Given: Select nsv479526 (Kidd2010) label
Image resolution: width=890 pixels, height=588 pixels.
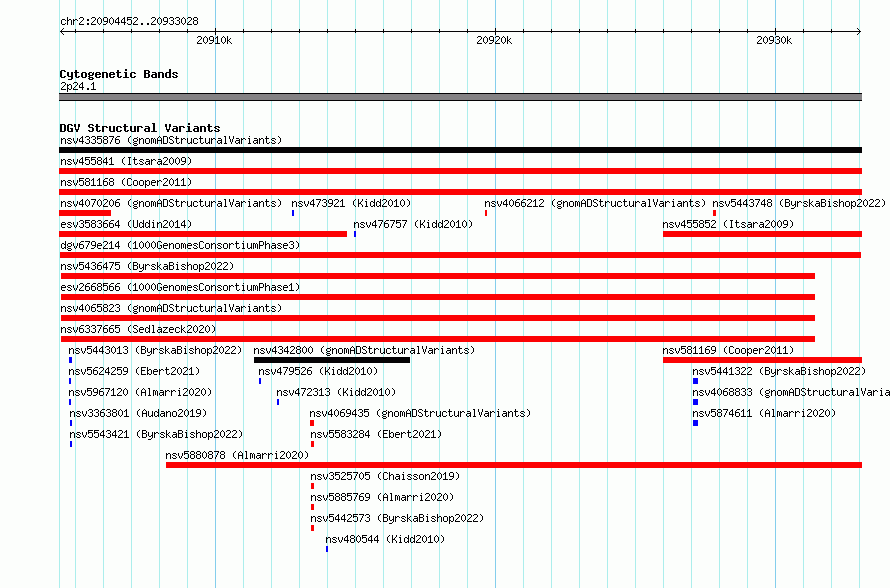Looking at the screenshot, I should point(318,371).
